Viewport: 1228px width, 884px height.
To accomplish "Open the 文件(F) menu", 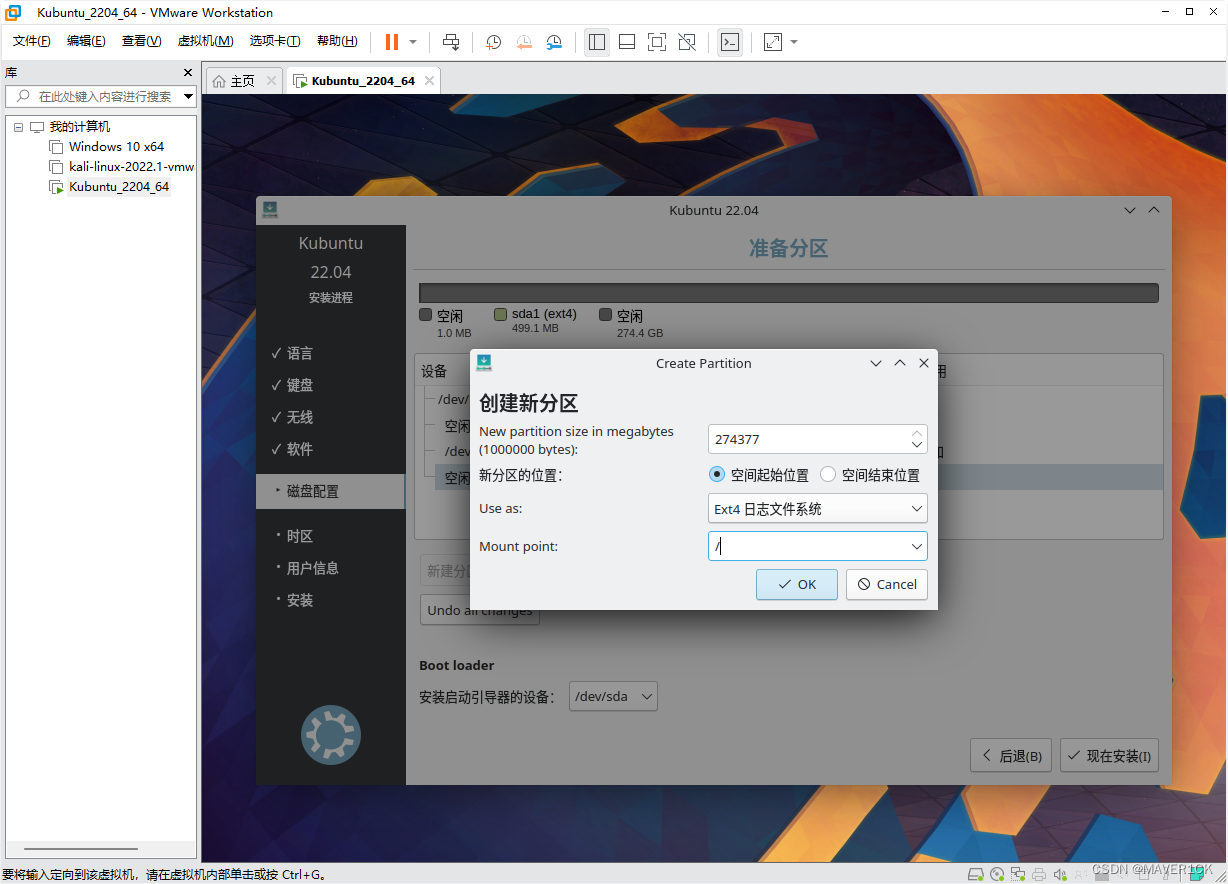I will tap(32, 41).
